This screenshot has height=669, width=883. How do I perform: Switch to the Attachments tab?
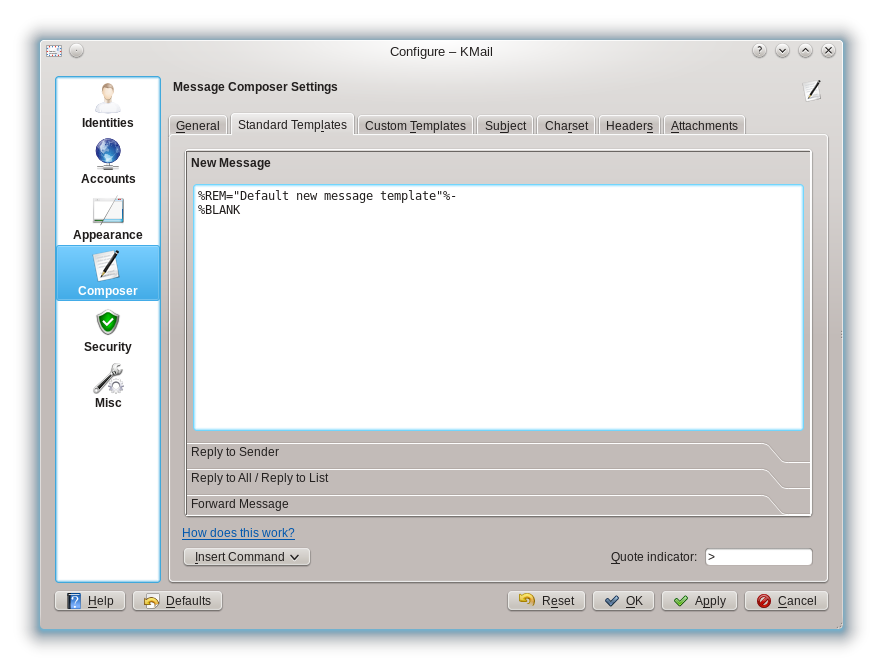click(704, 124)
